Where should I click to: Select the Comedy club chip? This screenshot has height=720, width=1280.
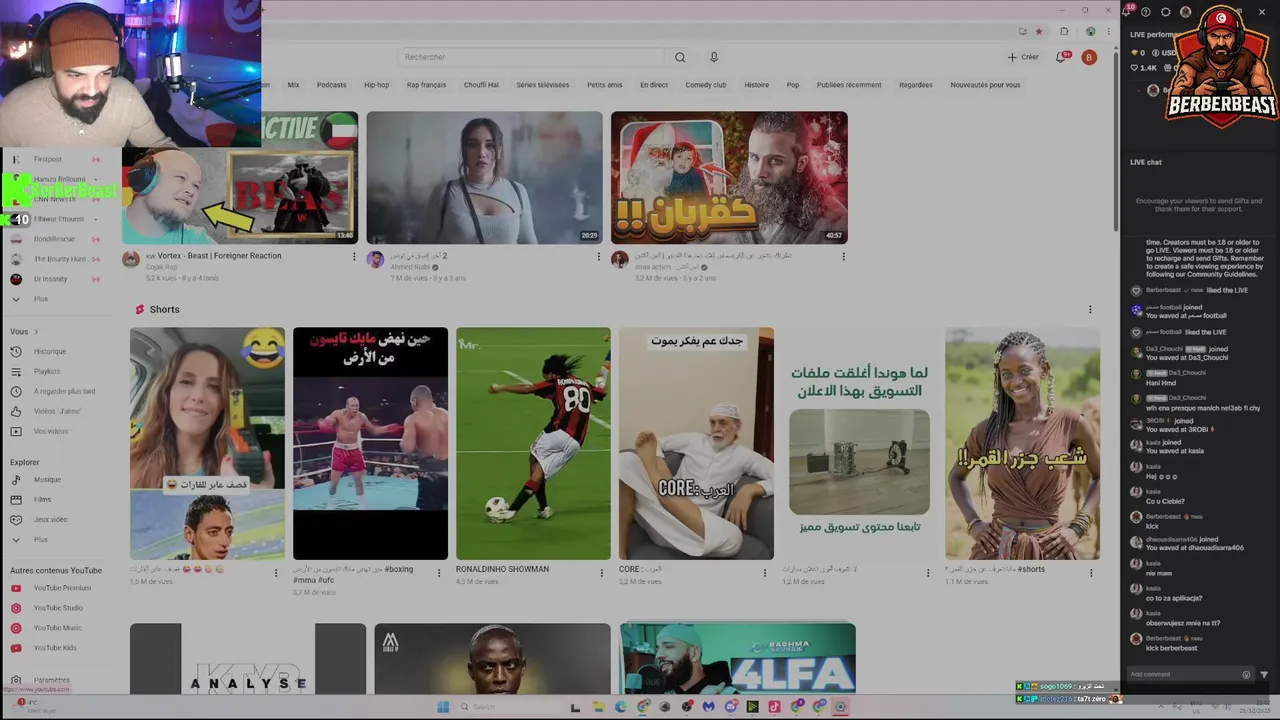pyautogui.click(x=706, y=85)
